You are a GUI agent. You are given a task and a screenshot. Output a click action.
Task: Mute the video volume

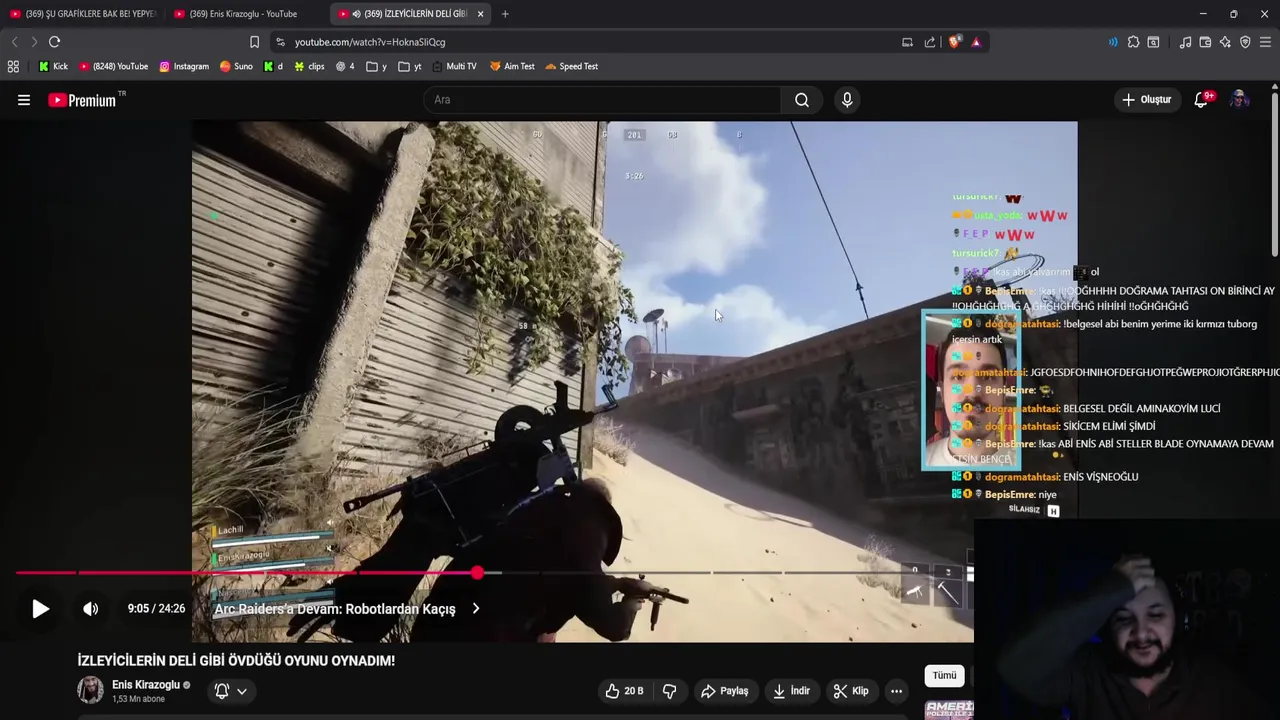[x=91, y=608]
